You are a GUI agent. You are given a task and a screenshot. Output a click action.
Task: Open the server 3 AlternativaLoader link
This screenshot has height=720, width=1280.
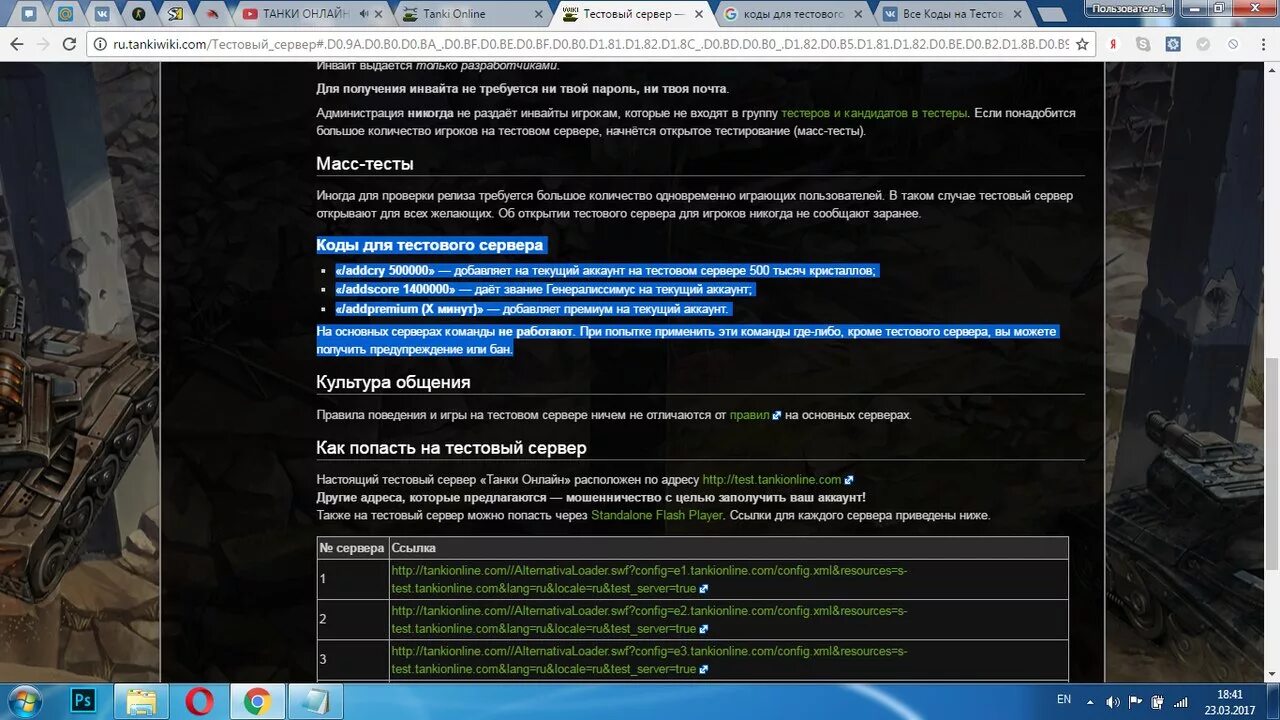coord(649,659)
